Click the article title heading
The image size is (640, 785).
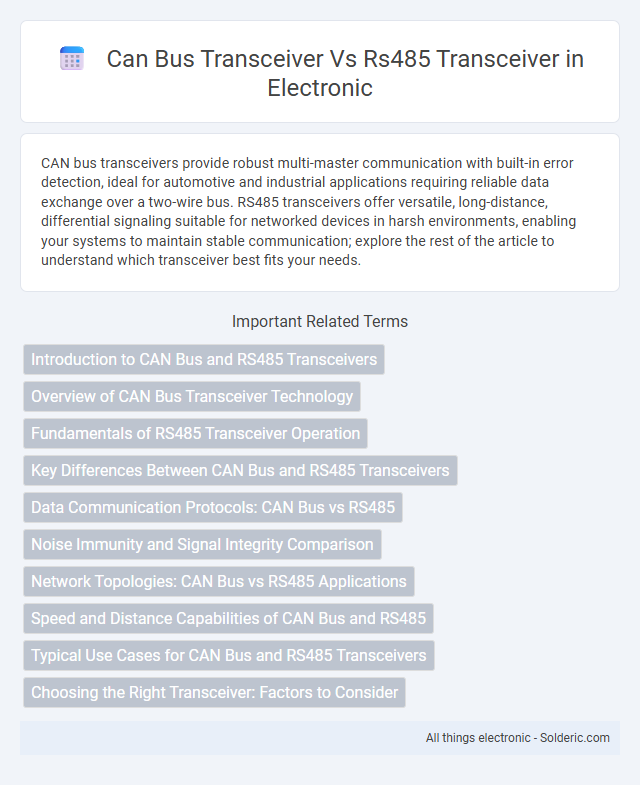[345, 73]
